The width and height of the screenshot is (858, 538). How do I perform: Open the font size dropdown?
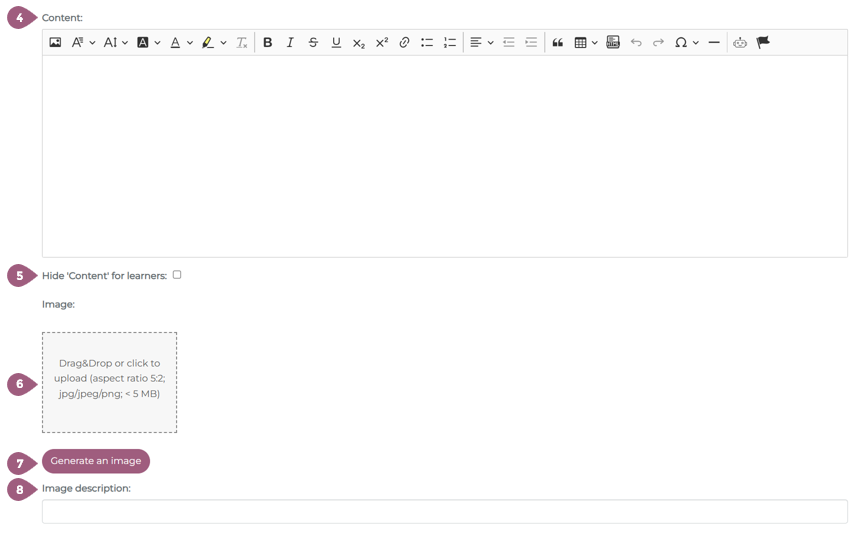coord(116,43)
